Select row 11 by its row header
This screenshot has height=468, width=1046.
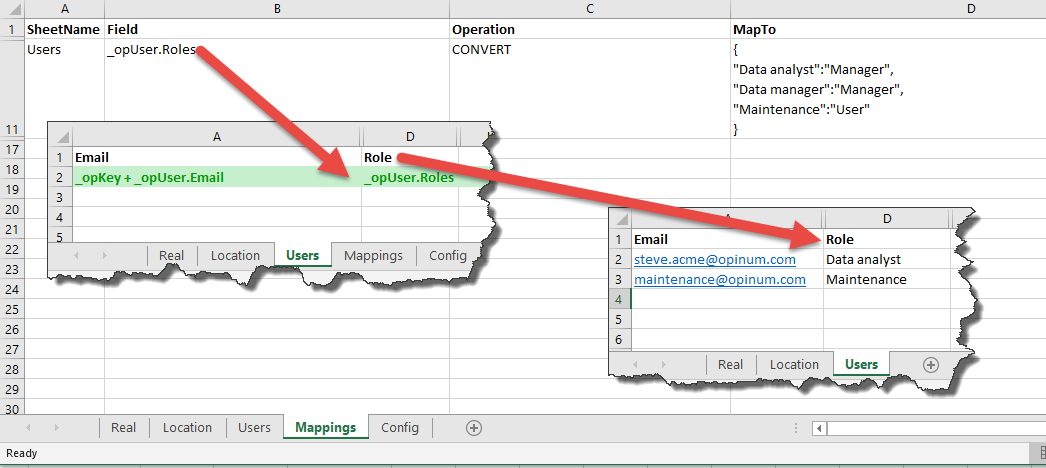point(11,130)
